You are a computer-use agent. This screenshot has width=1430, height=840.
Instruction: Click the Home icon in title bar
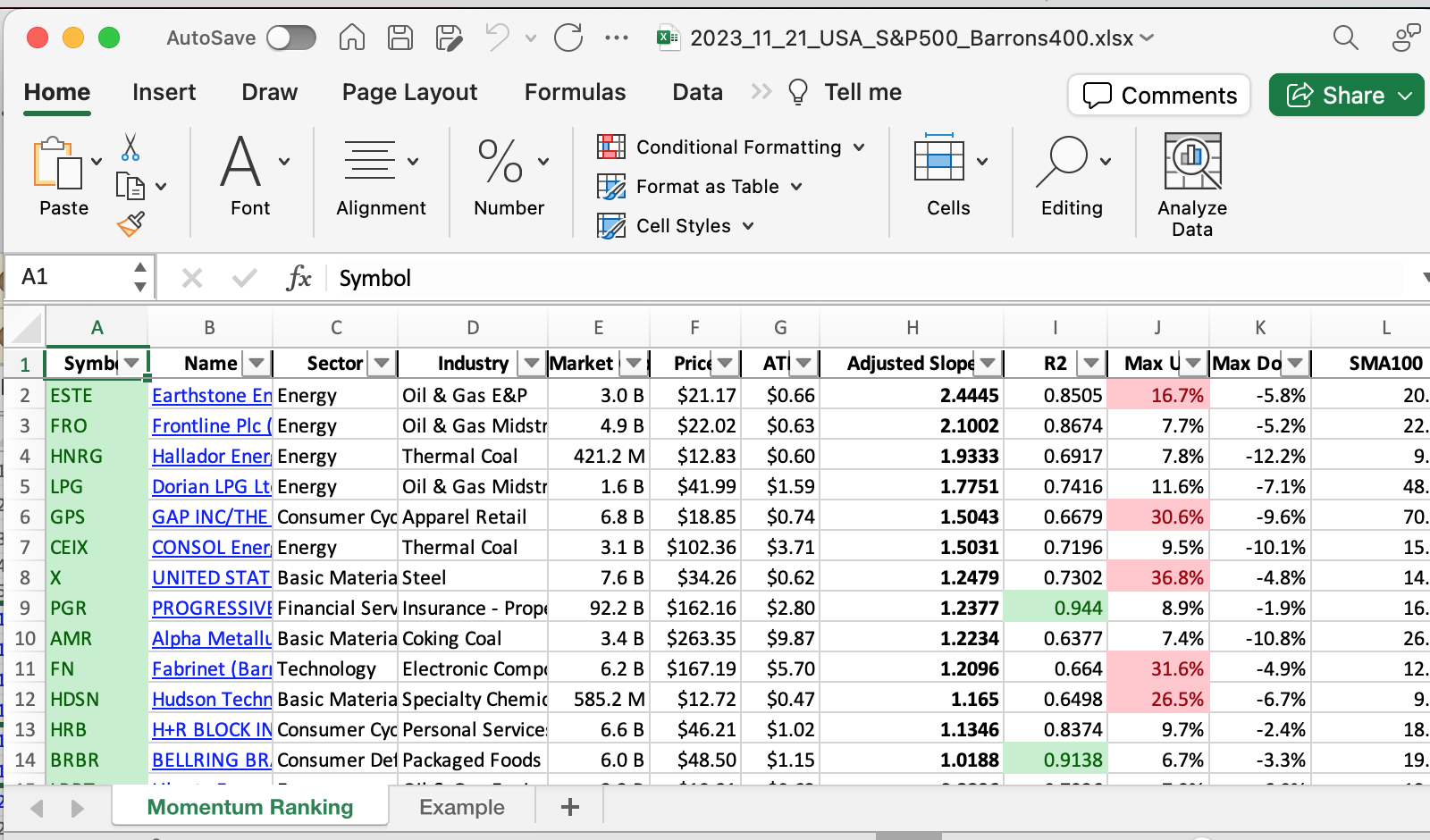click(x=352, y=38)
